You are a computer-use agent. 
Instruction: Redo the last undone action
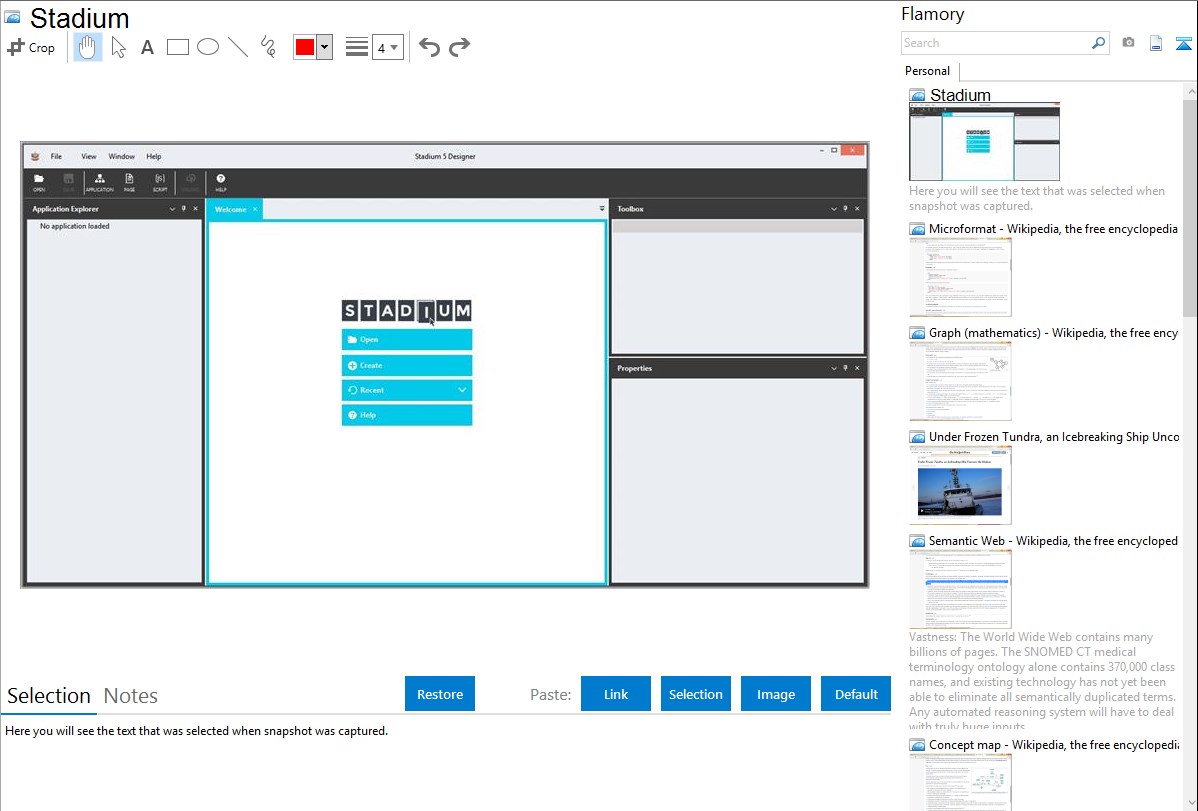[459, 47]
